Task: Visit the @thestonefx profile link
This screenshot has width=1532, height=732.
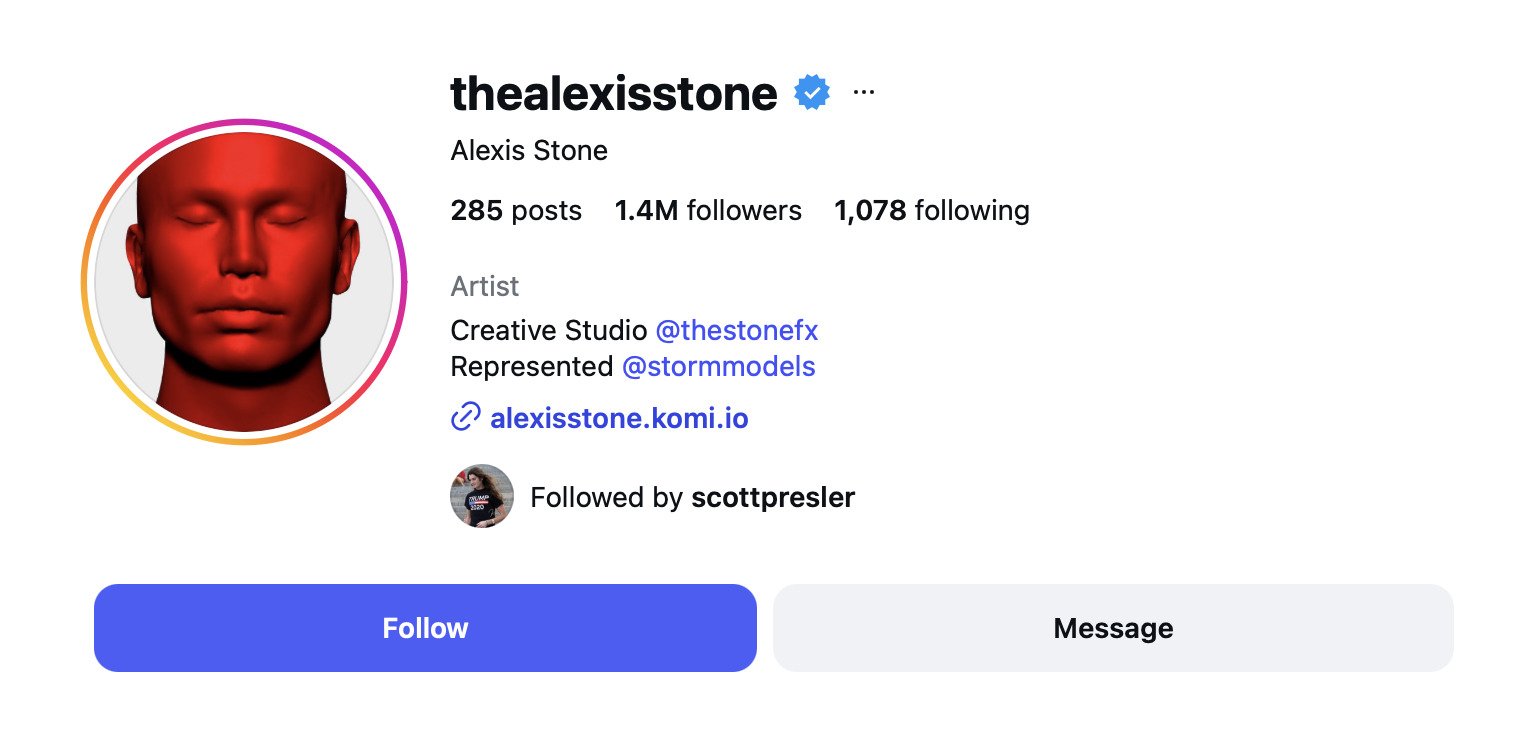Action: (x=736, y=330)
